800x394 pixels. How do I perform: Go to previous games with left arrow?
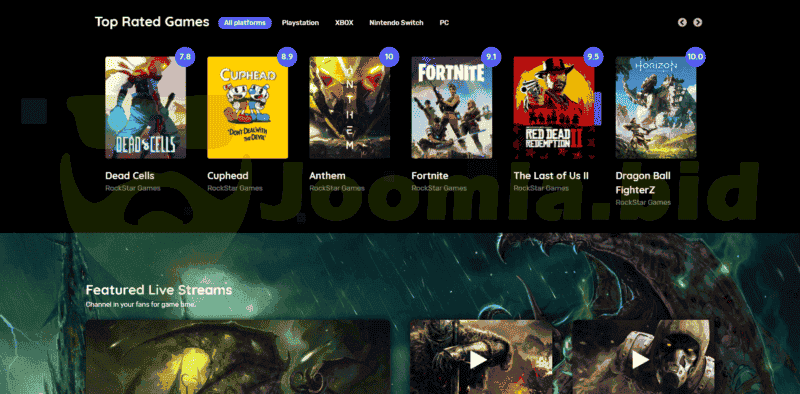(x=682, y=22)
